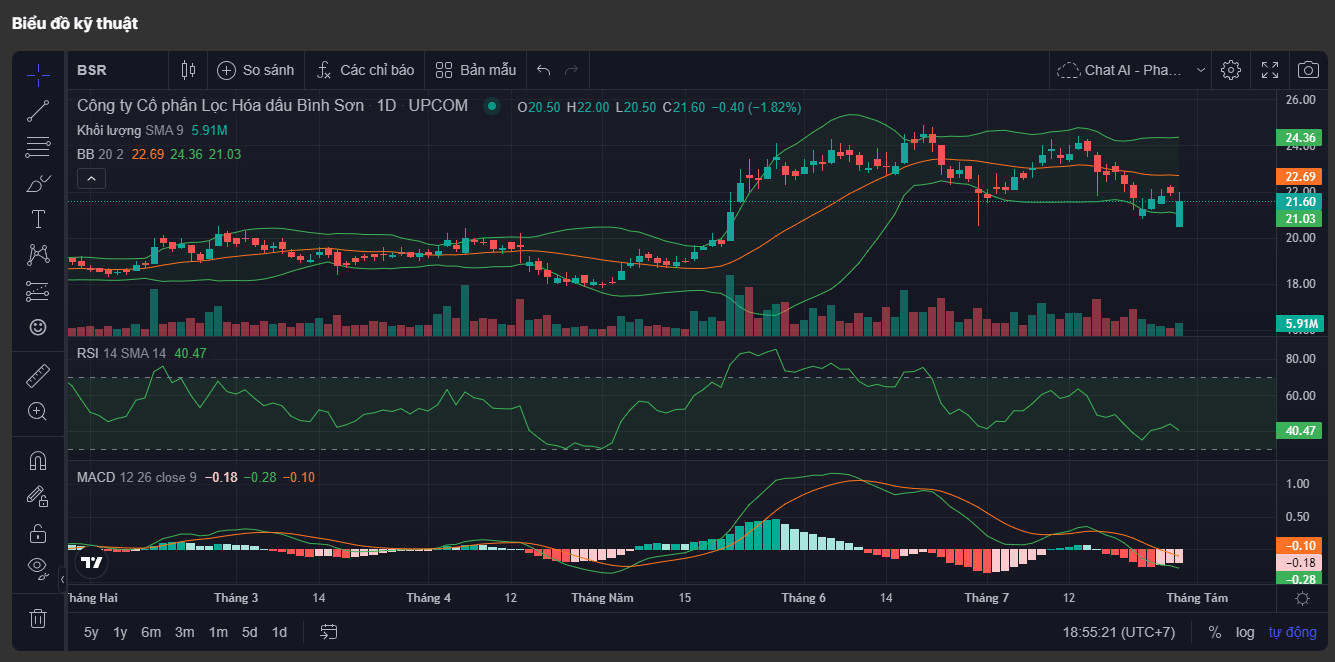Click the 22.69 orange basis price label
Screen dimensions: 1335x662
pyautogui.click(x=1300, y=176)
